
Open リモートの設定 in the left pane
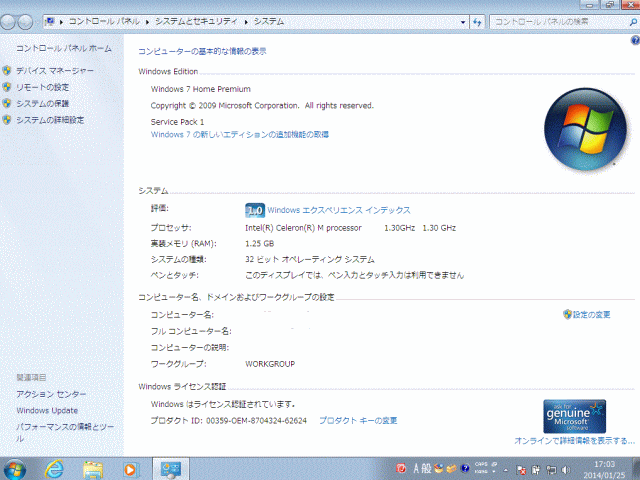pos(43,87)
